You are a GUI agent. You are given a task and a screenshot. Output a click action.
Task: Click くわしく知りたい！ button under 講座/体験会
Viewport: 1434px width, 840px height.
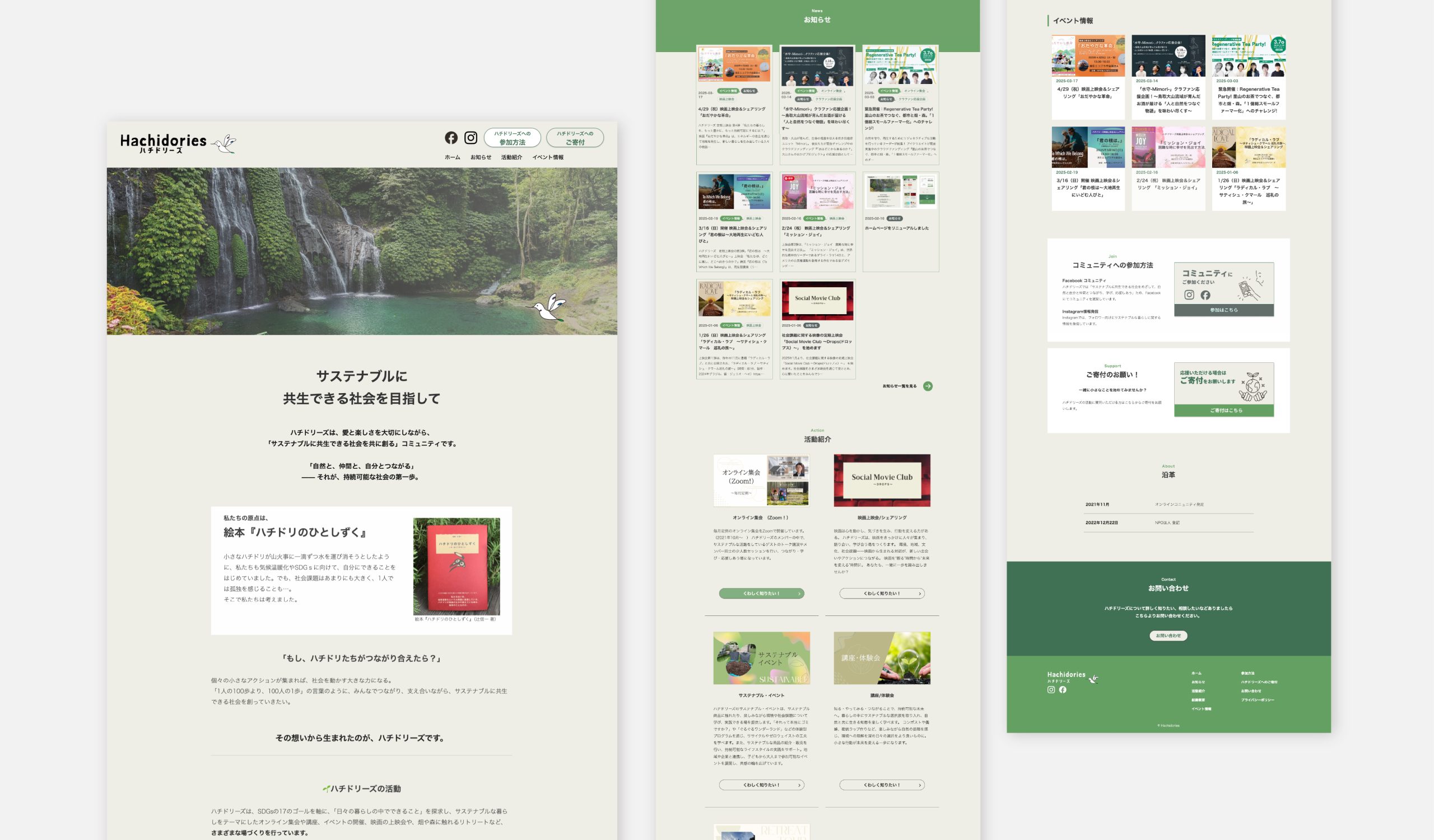882,785
